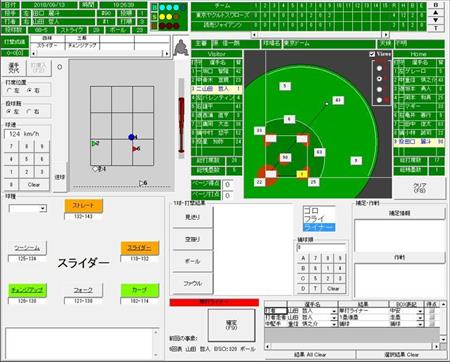This screenshot has width=450, height=362.
Task: Click the vertical bat gauge slider
Action: pos(181,118)
